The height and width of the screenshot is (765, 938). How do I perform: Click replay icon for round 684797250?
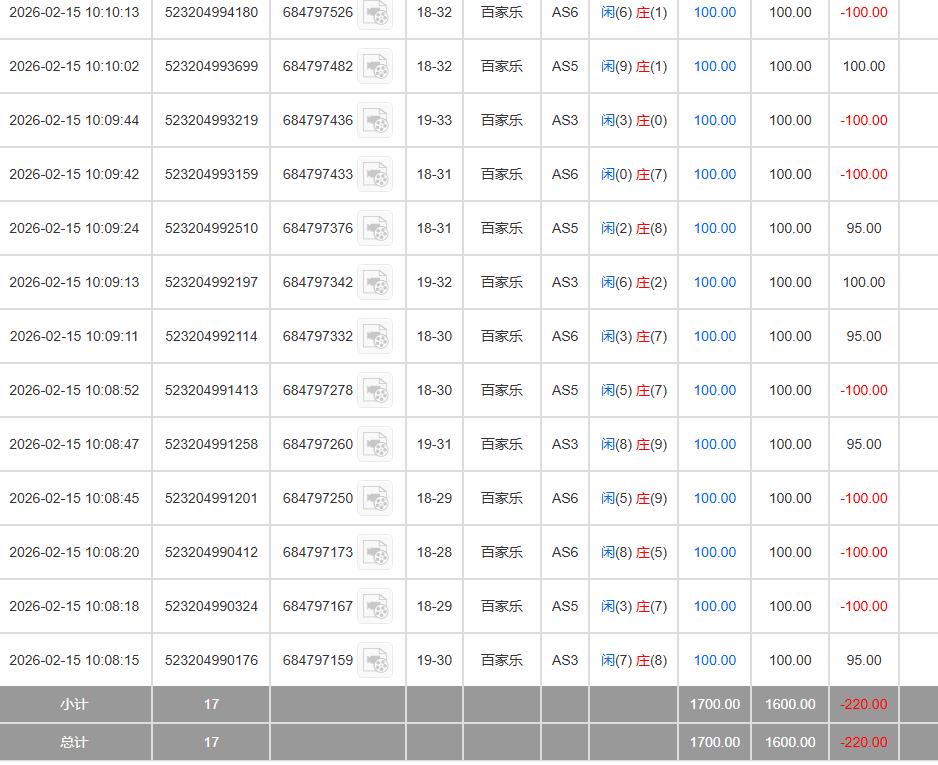point(375,499)
